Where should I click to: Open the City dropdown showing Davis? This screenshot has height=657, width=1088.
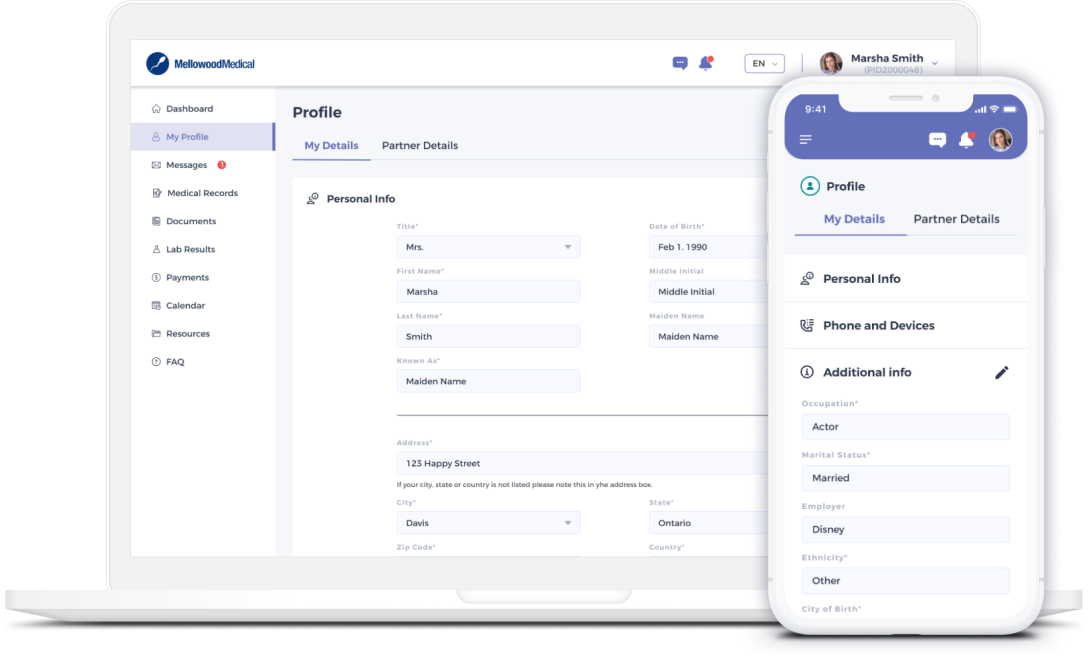(x=488, y=523)
